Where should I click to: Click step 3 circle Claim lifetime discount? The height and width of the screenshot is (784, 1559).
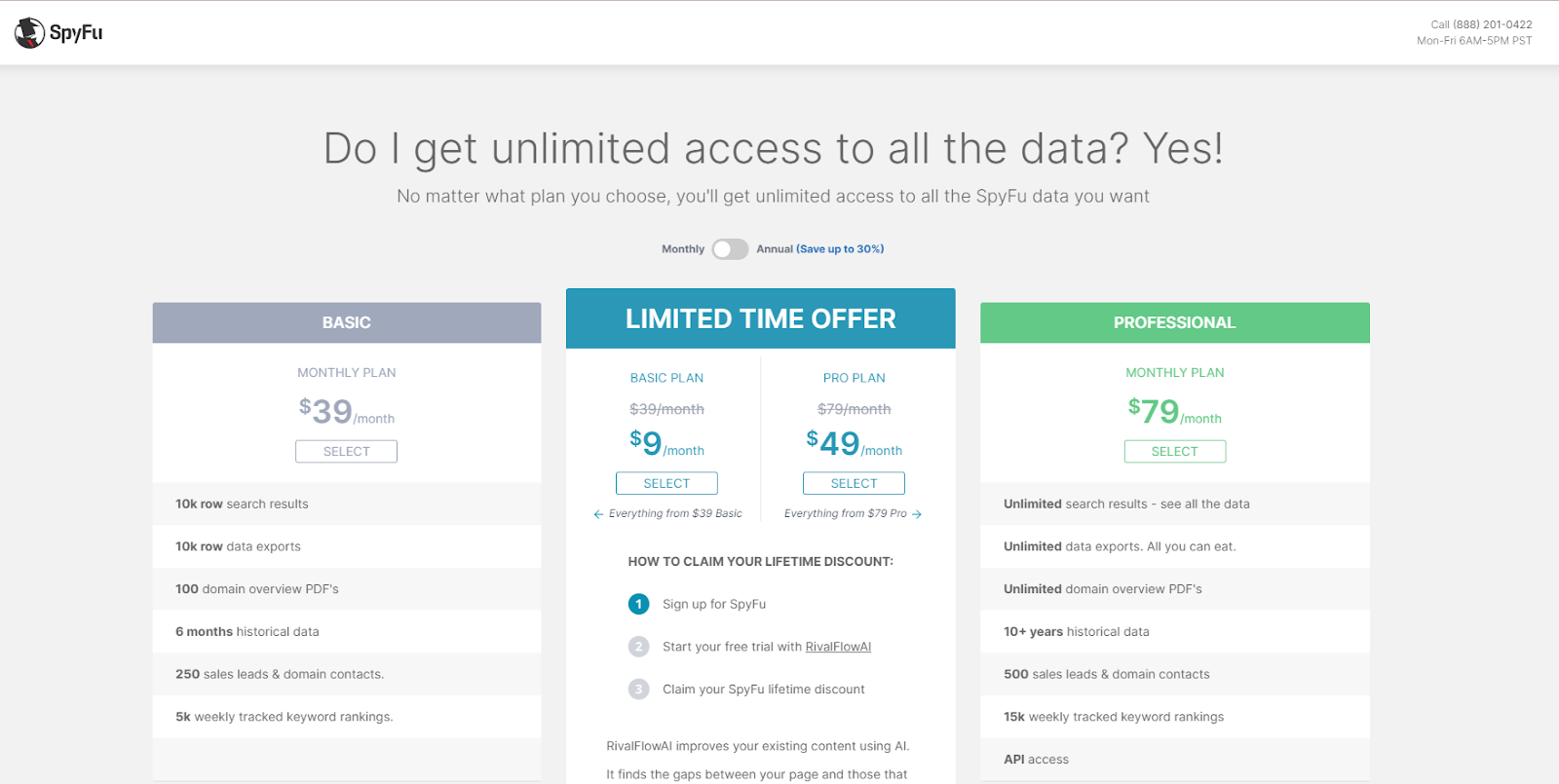[x=638, y=690]
